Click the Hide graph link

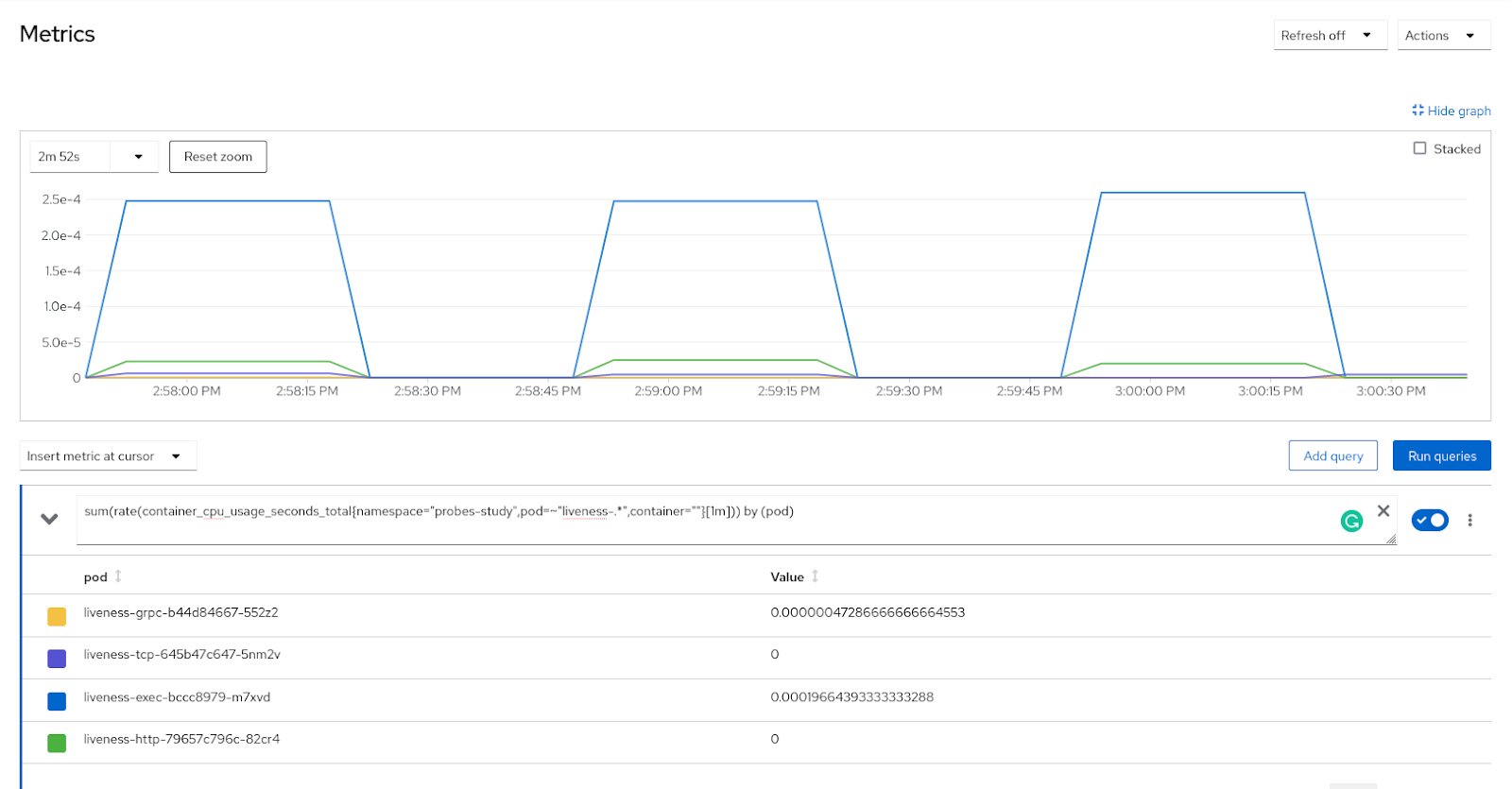click(1452, 111)
